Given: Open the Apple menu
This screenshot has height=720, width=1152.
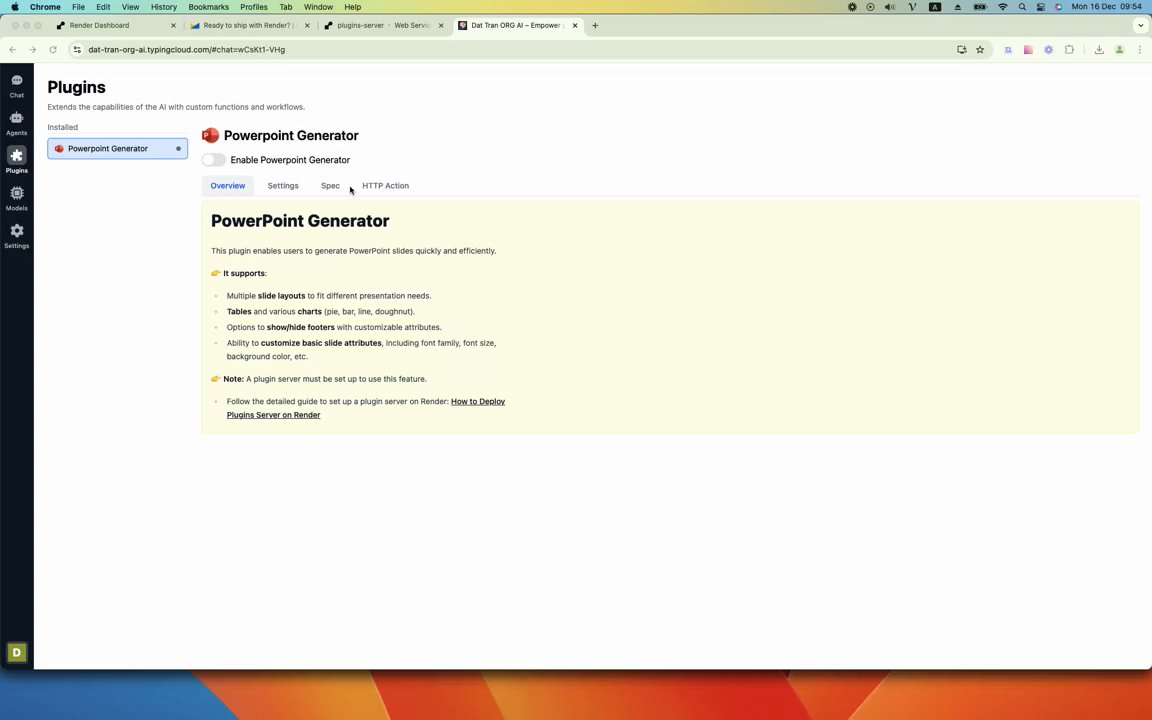Looking at the screenshot, I should (15, 7).
